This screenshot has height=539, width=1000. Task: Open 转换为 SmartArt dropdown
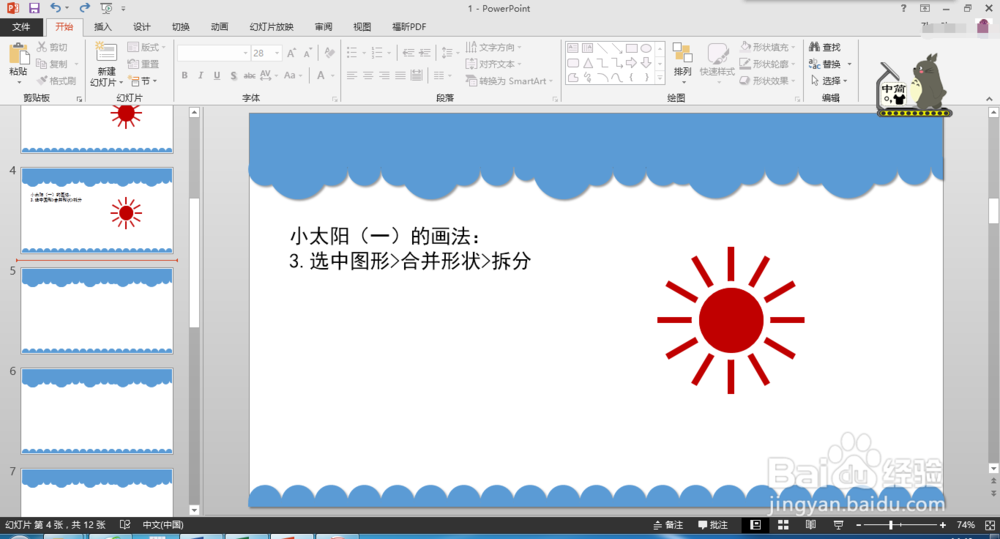tap(509, 81)
